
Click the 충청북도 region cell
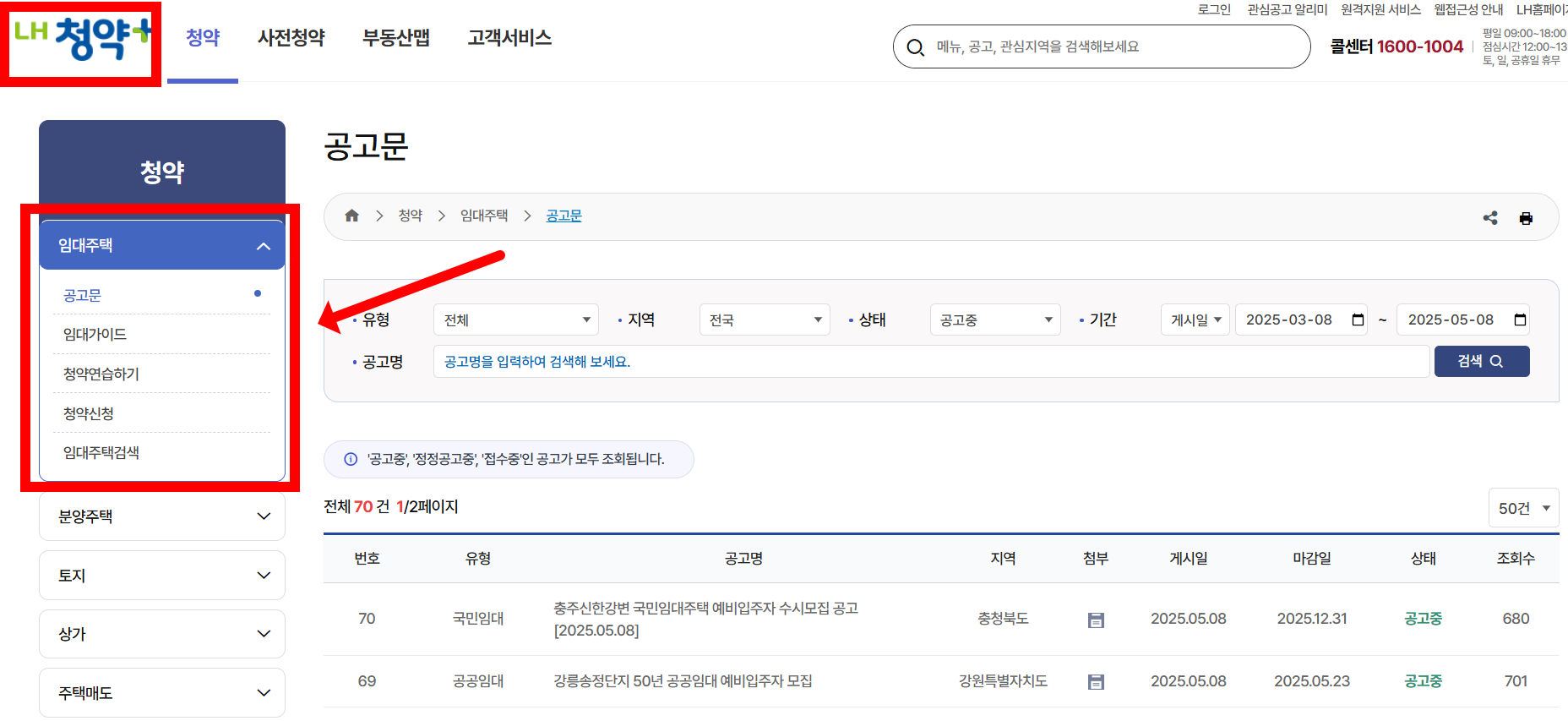click(1003, 619)
